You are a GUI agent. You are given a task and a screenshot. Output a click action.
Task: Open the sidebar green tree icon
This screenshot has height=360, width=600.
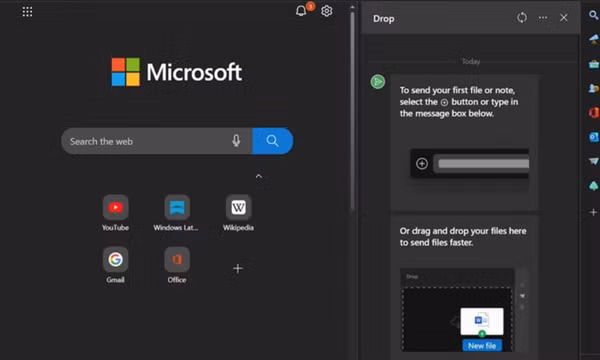click(593, 186)
